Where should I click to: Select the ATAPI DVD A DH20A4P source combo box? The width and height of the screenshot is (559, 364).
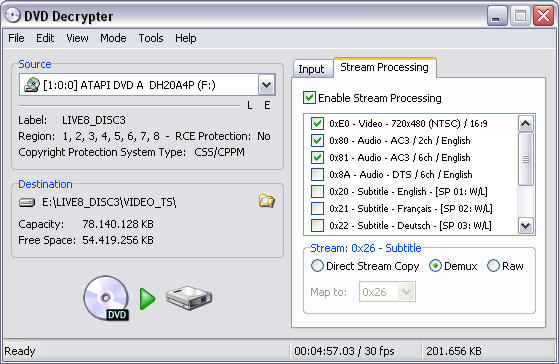(147, 85)
